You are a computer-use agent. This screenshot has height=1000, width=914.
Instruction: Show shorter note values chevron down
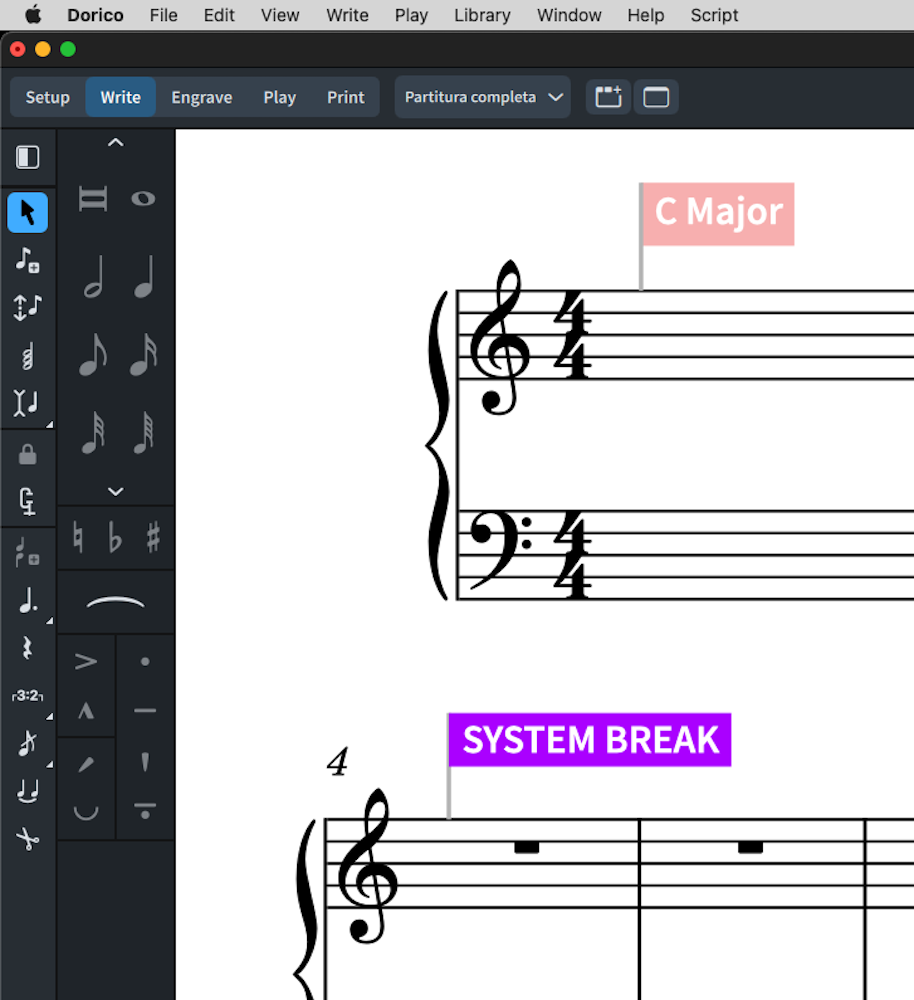[x=115, y=491]
